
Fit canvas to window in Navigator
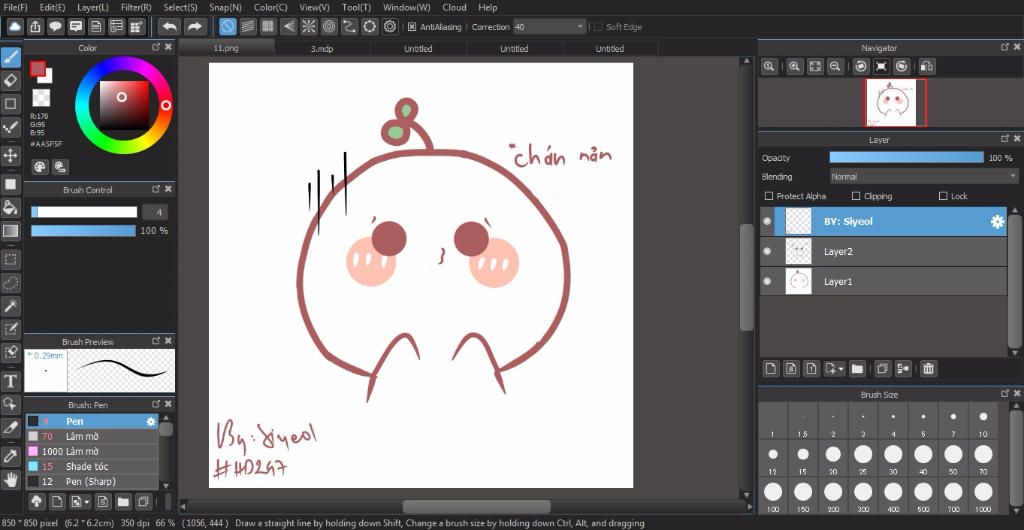[x=814, y=67]
